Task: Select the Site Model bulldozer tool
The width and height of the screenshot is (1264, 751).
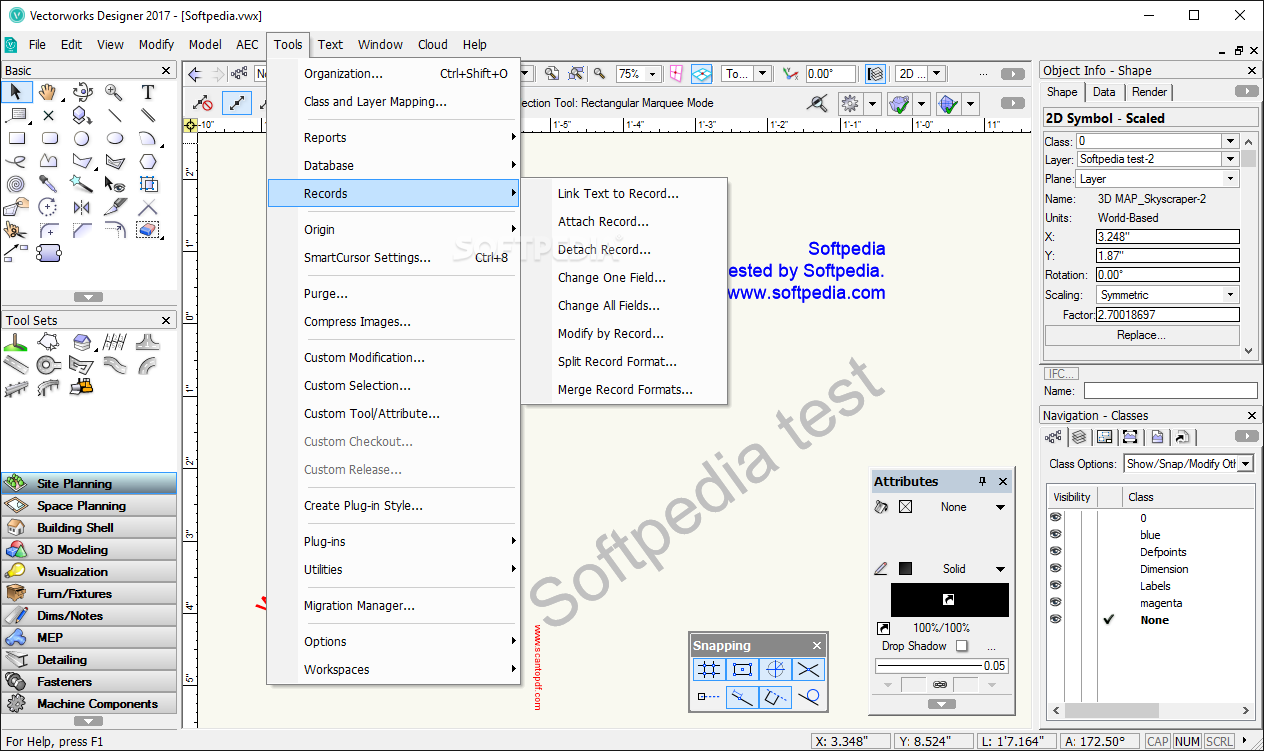Action: pyautogui.click(x=82, y=386)
